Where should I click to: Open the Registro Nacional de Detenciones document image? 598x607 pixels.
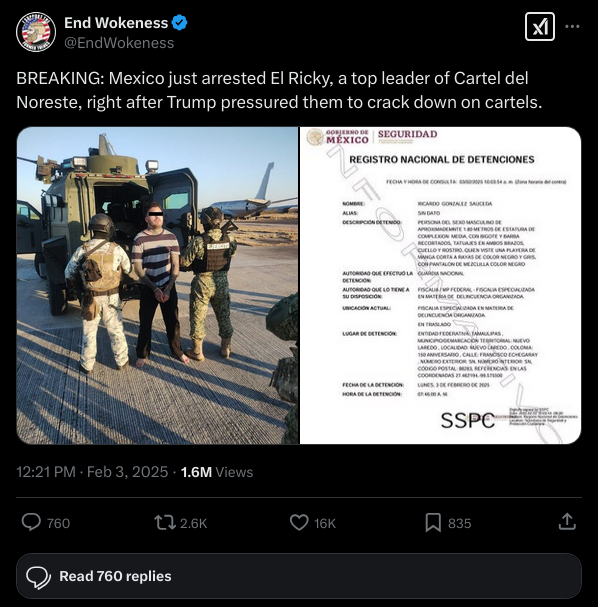pyautogui.click(x=440, y=285)
